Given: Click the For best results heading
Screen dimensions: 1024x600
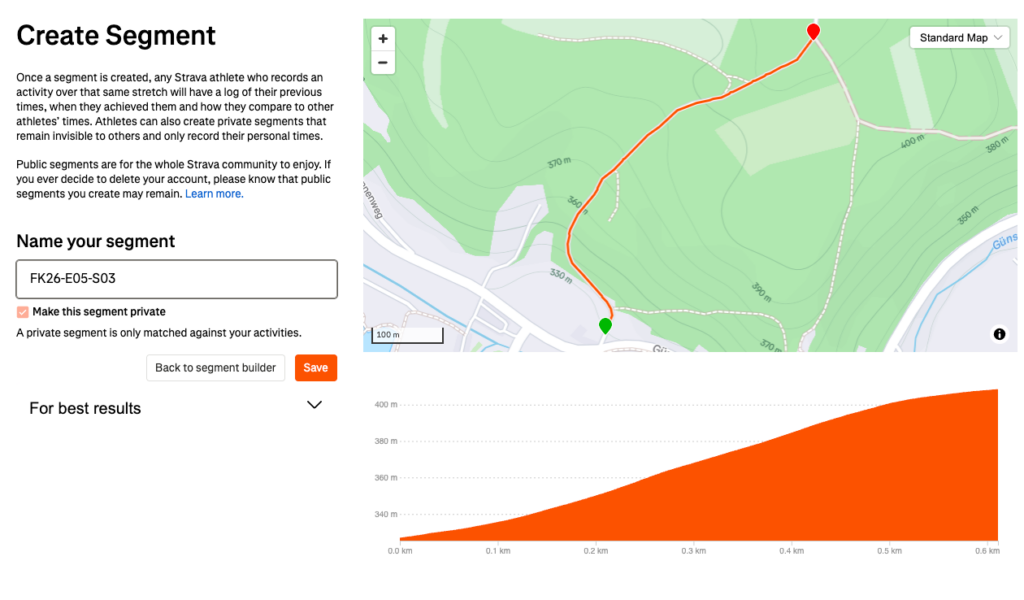Looking at the screenshot, I should click(x=85, y=408).
